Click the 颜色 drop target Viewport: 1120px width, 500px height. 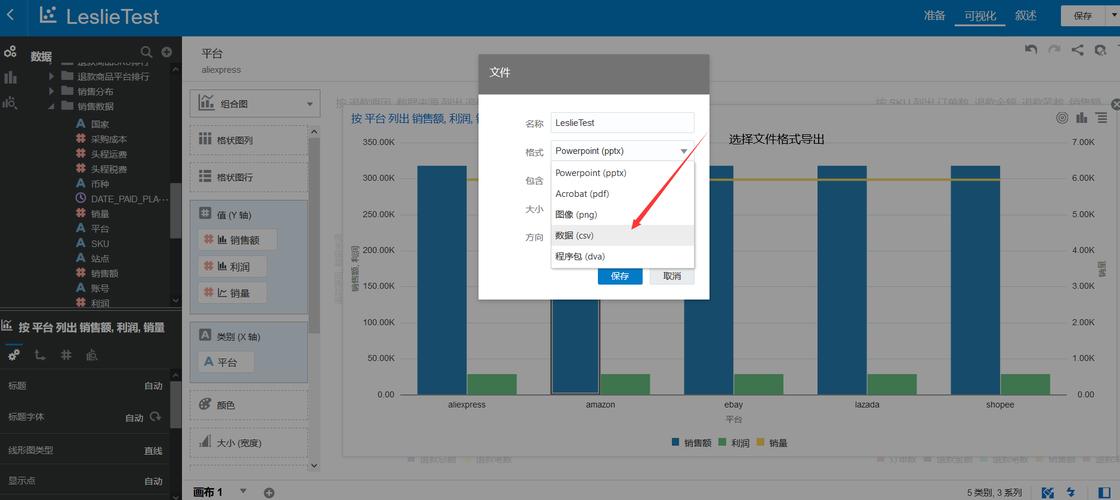[x=249, y=405]
